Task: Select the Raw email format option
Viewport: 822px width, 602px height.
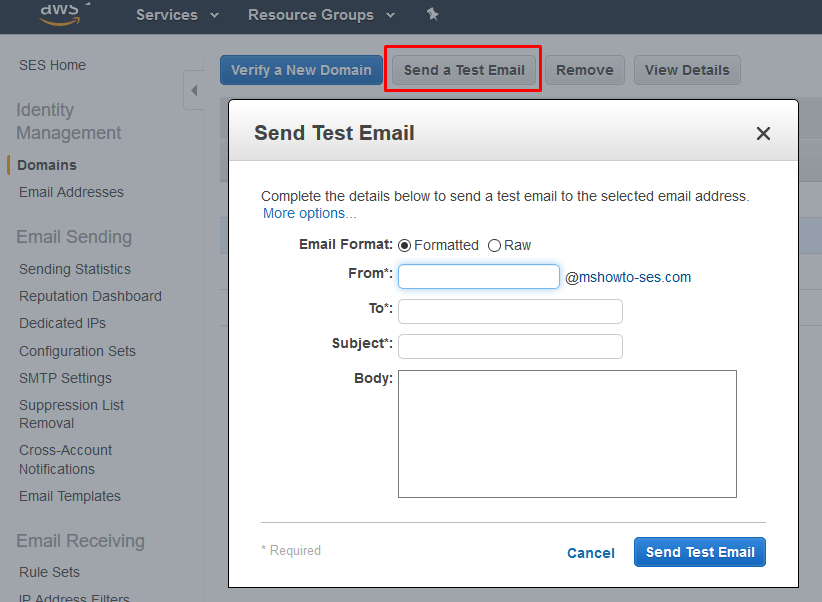Action: (x=494, y=245)
